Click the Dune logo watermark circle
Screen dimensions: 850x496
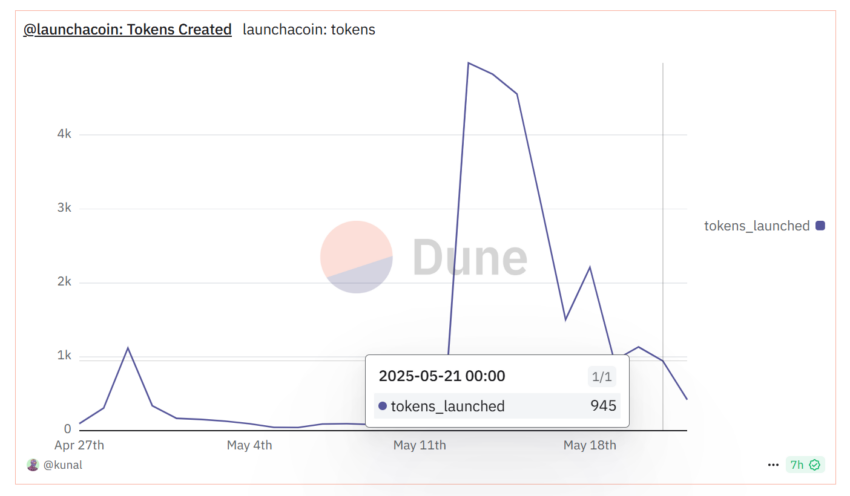click(356, 258)
